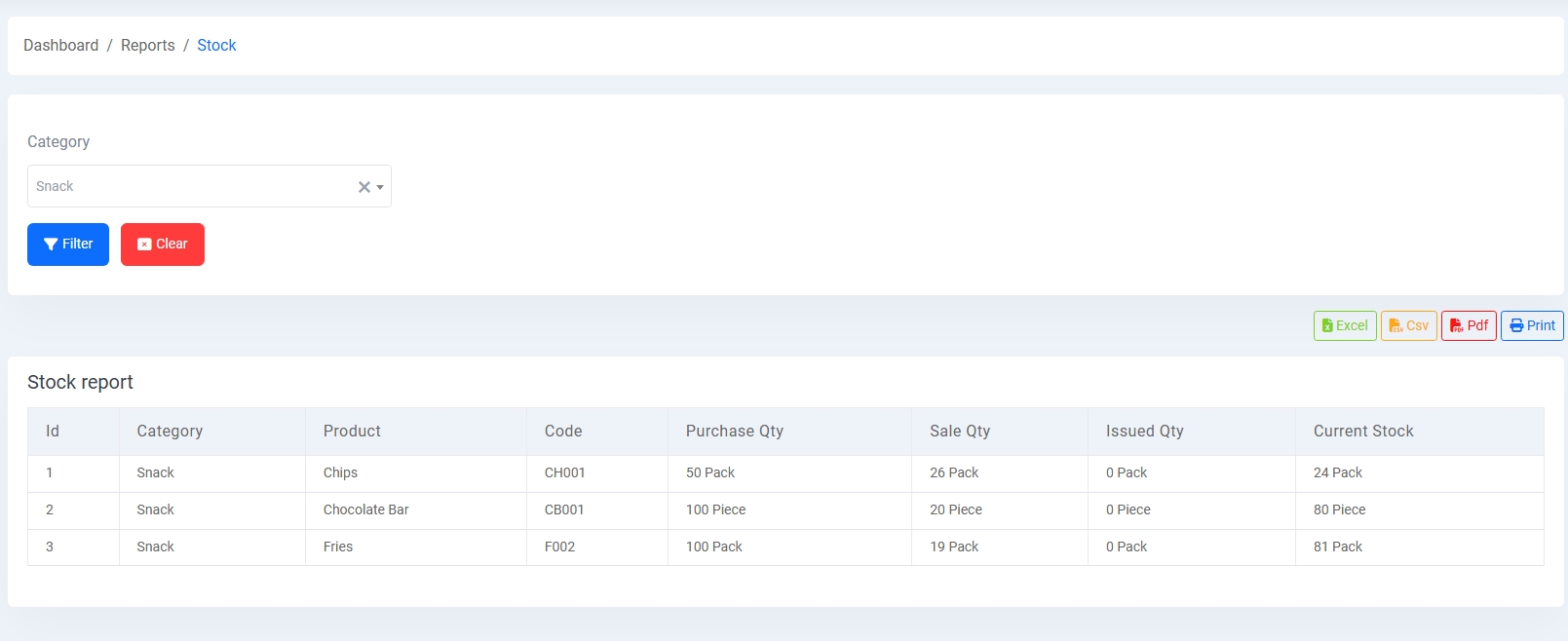This screenshot has height=641, width=1568.
Task: Click the Pdf export file icon
Action: 1456,326
